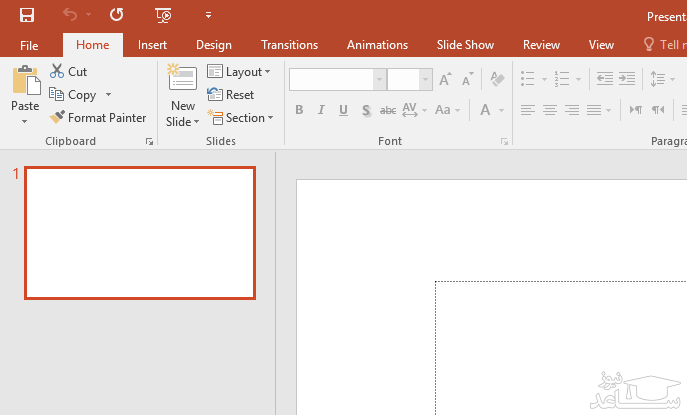Image resolution: width=687 pixels, height=415 pixels.
Task: Click the Save icon in quick access toolbar
Action: (26, 15)
